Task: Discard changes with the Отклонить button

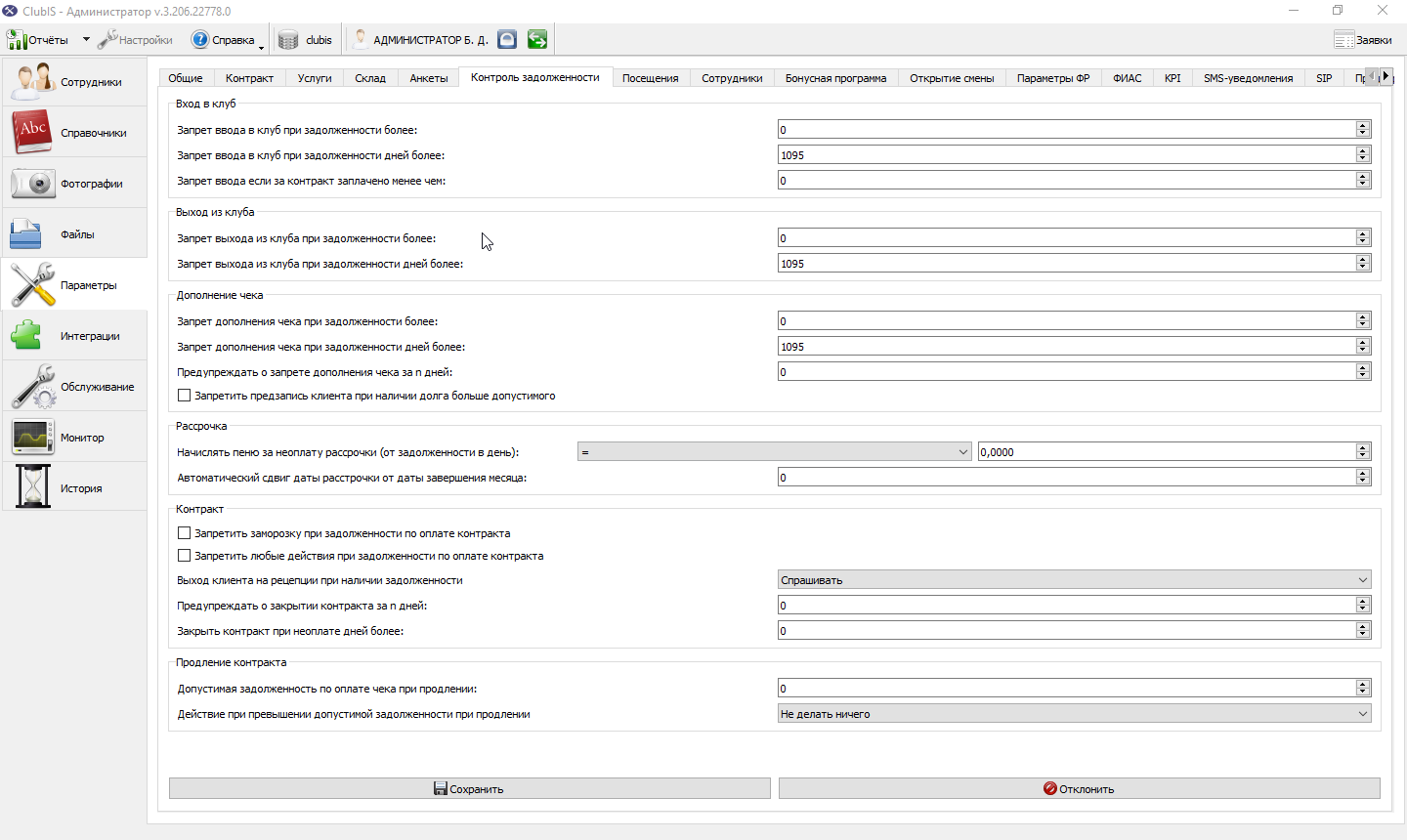Action: pyautogui.click(x=1080, y=788)
